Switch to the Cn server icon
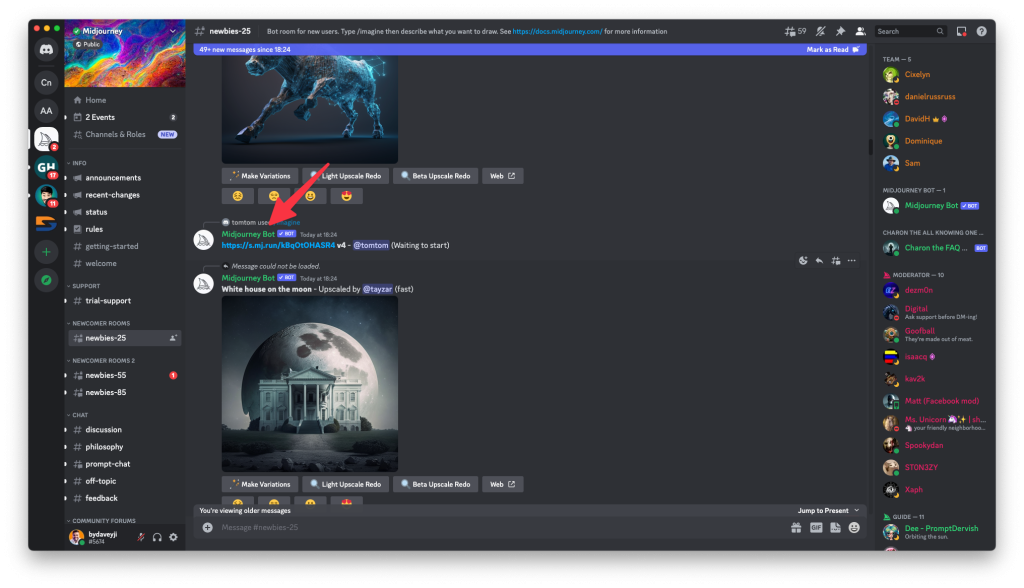1024x588 pixels. click(46, 82)
